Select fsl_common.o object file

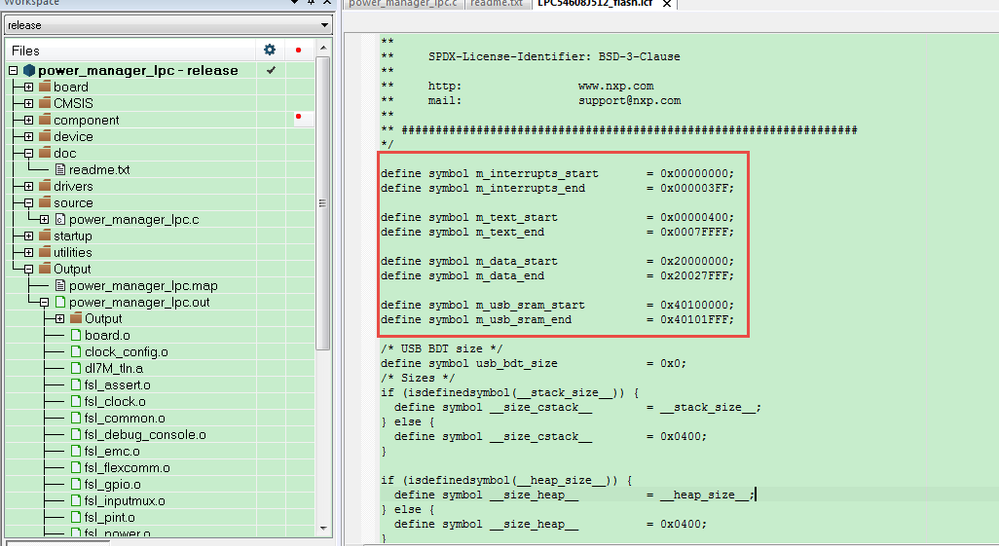tap(125, 418)
